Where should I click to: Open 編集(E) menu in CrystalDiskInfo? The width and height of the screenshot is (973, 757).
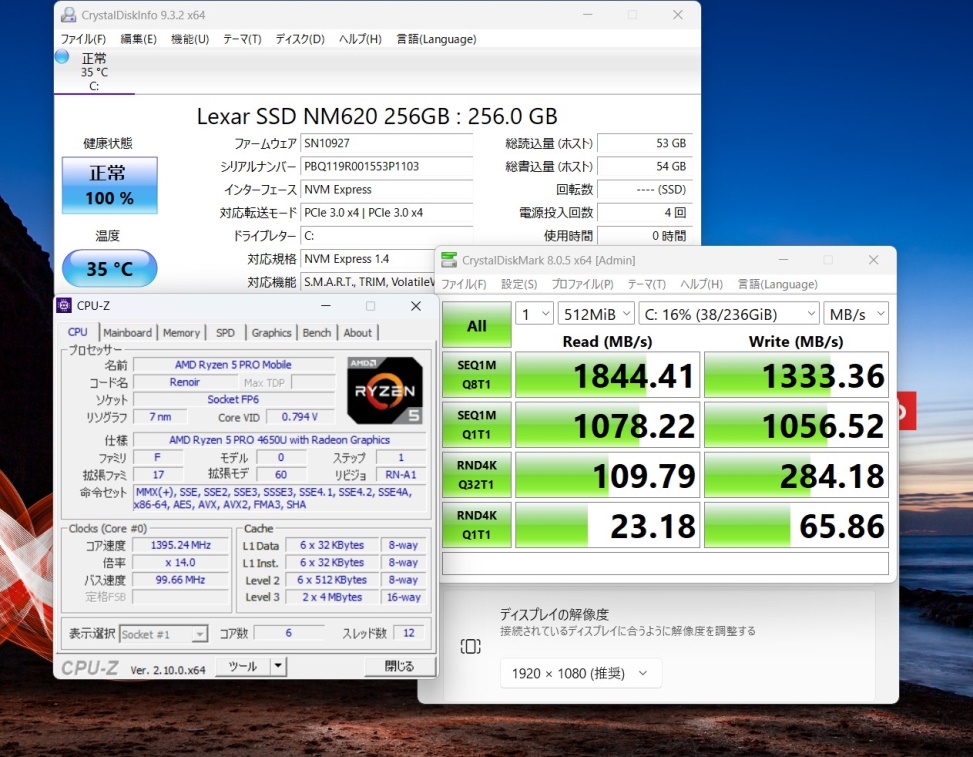click(138, 39)
